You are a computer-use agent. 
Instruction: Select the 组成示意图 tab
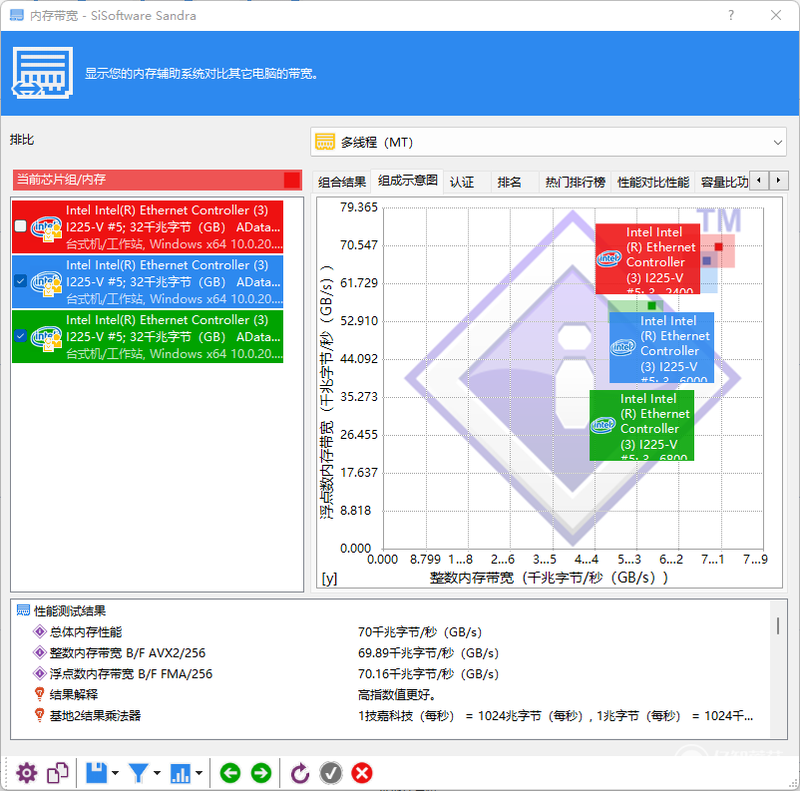click(408, 180)
